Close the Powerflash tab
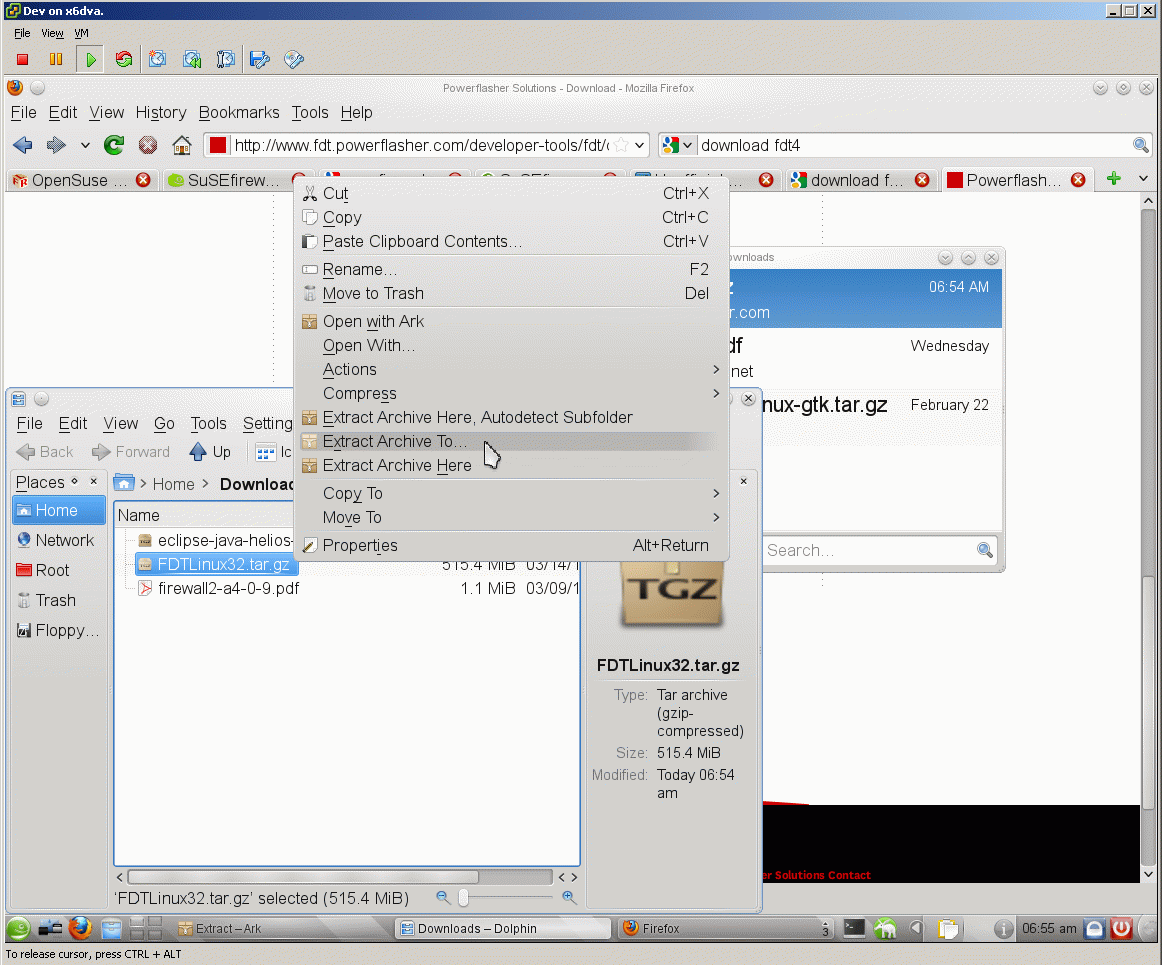The image size is (1162, 965). (x=1078, y=180)
